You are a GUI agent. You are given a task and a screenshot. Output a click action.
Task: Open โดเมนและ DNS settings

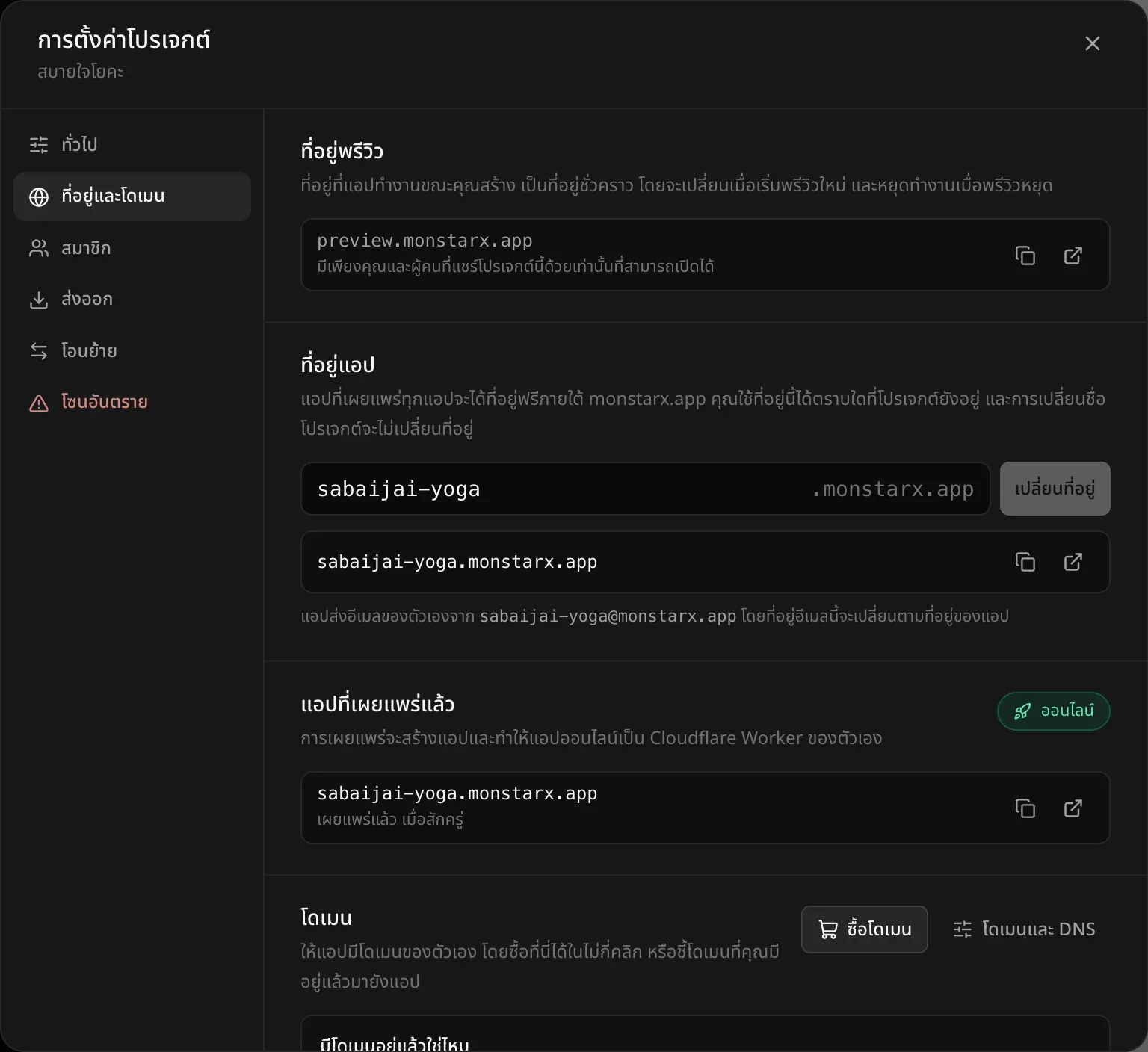pyautogui.click(x=1025, y=929)
